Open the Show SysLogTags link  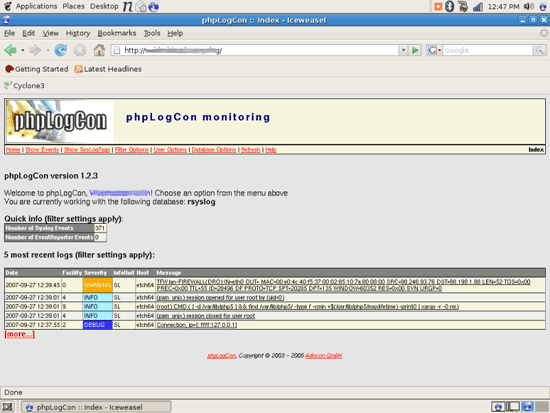pyautogui.click(x=87, y=150)
